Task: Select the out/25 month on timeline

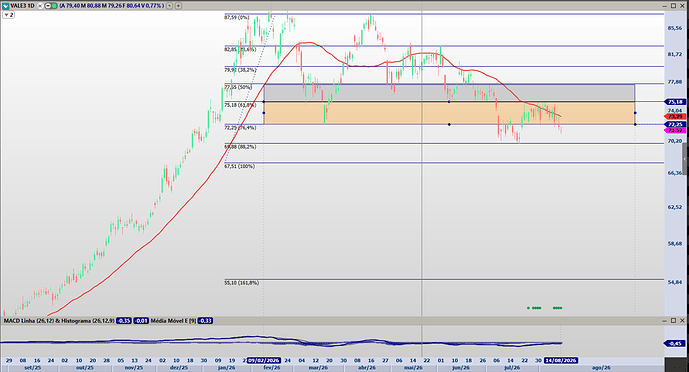Action: click(x=85, y=368)
